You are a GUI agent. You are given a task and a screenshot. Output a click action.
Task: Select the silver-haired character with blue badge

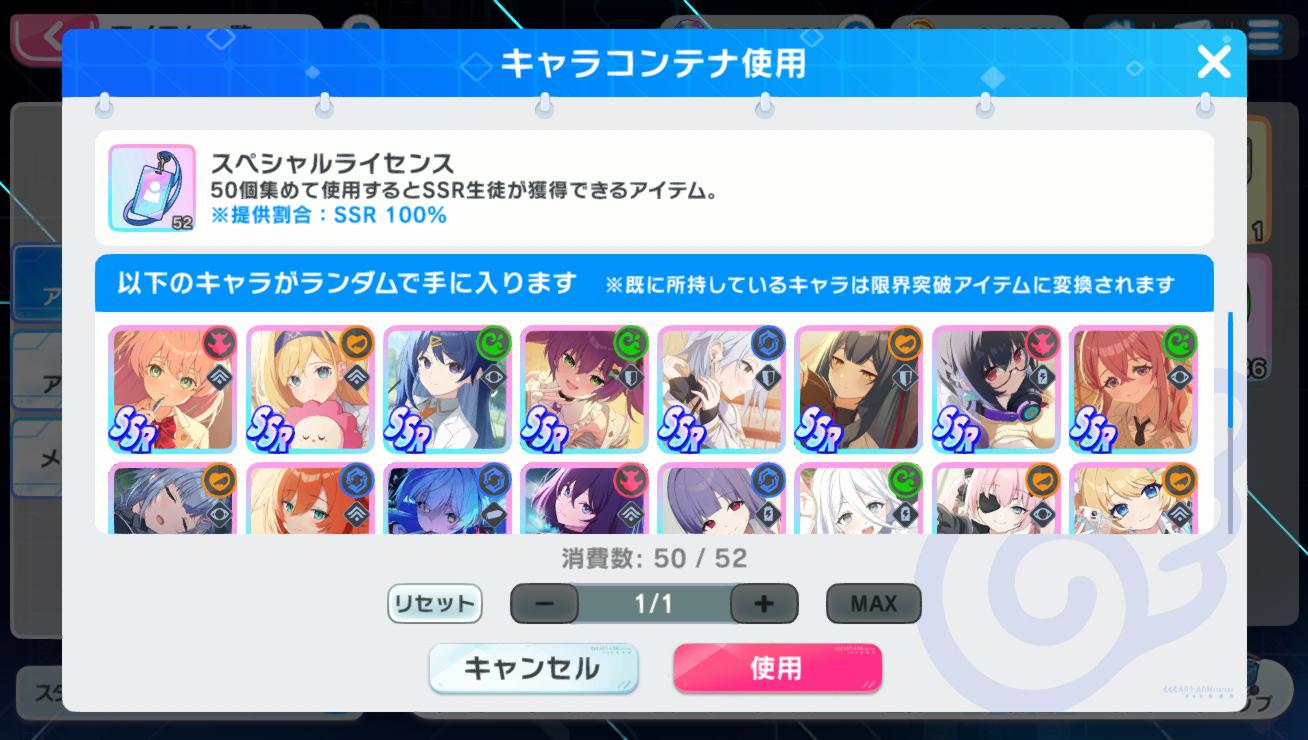pos(721,389)
